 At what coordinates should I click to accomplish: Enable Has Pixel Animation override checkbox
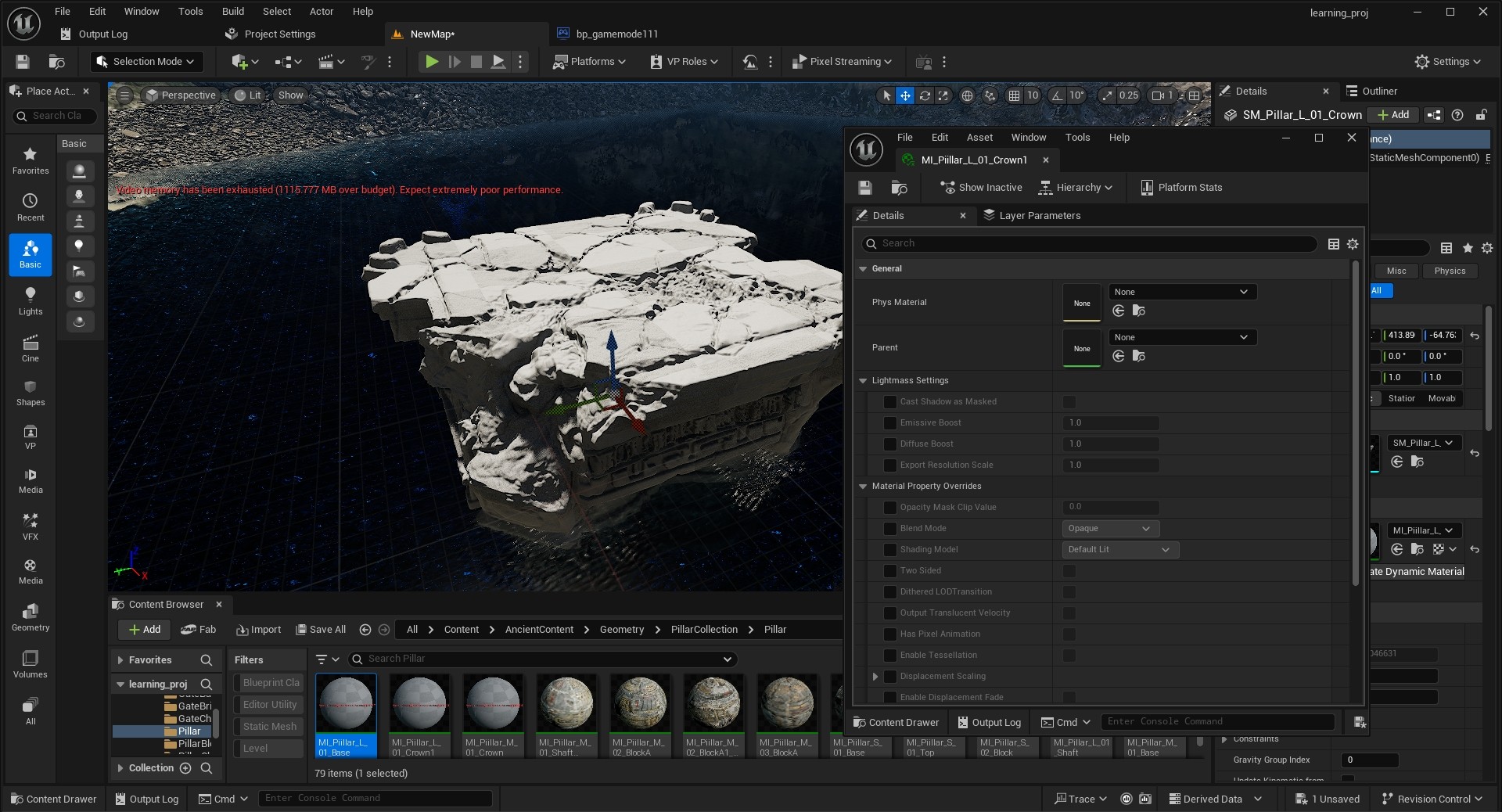click(890, 634)
